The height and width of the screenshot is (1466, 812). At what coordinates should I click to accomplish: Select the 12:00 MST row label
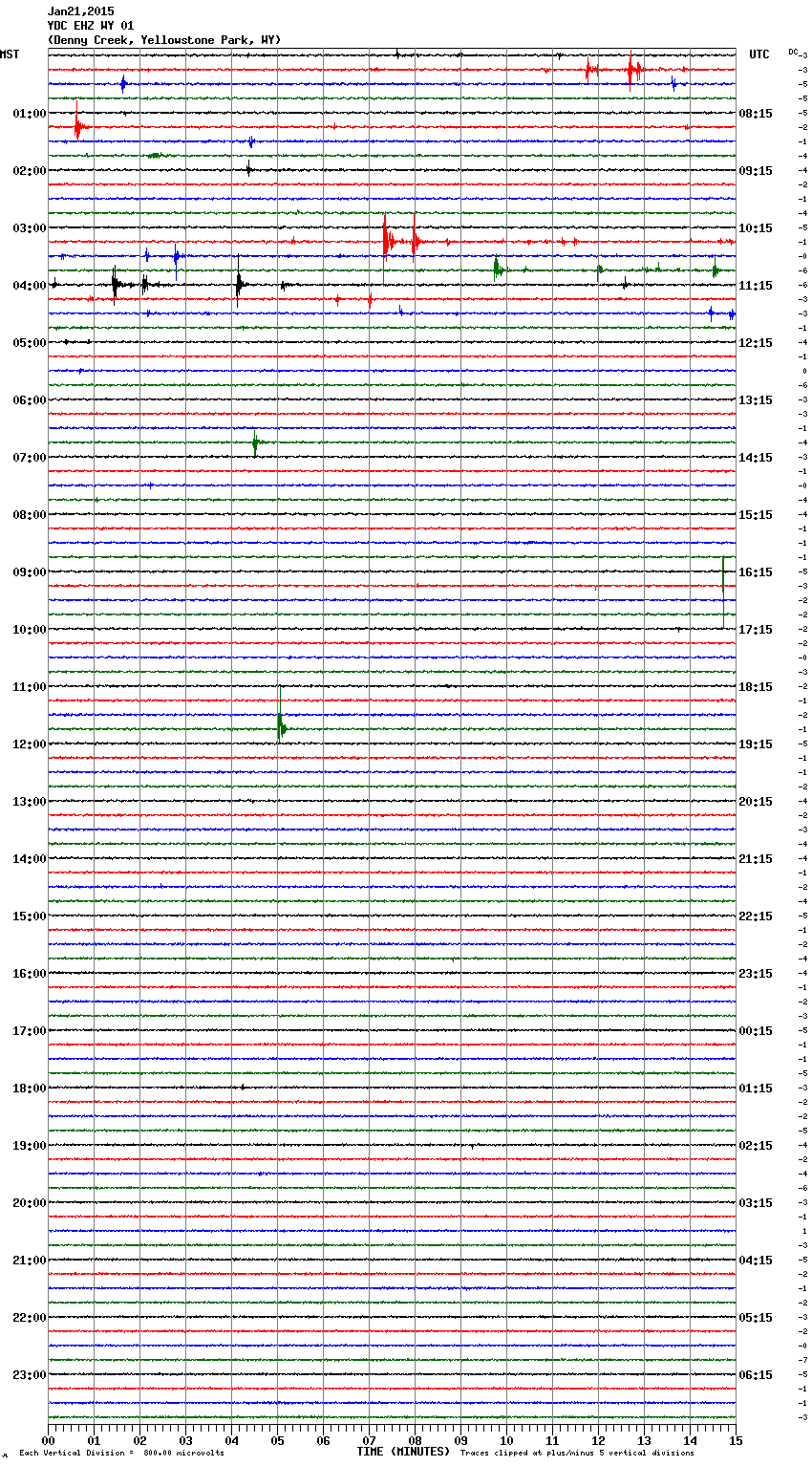[29, 744]
